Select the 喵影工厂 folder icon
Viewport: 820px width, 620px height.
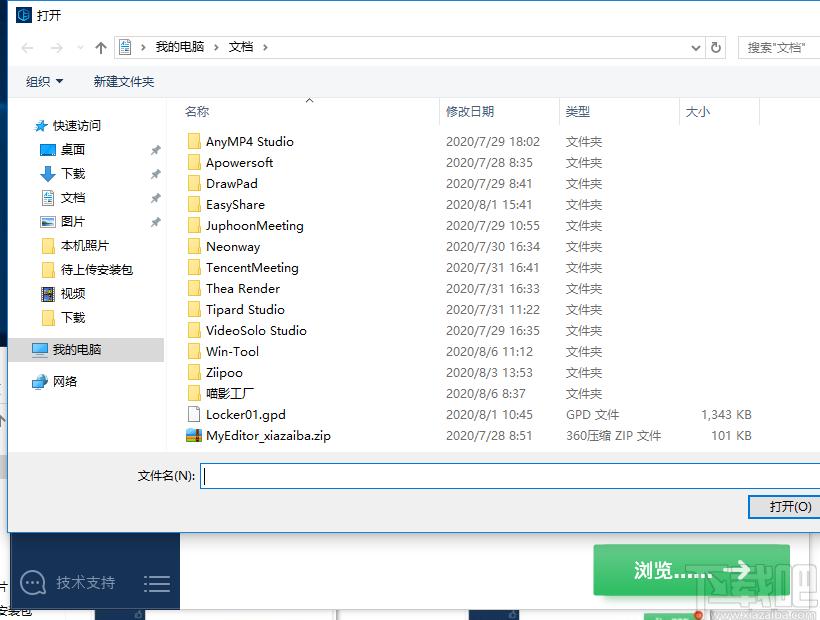[x=194, y=393]
